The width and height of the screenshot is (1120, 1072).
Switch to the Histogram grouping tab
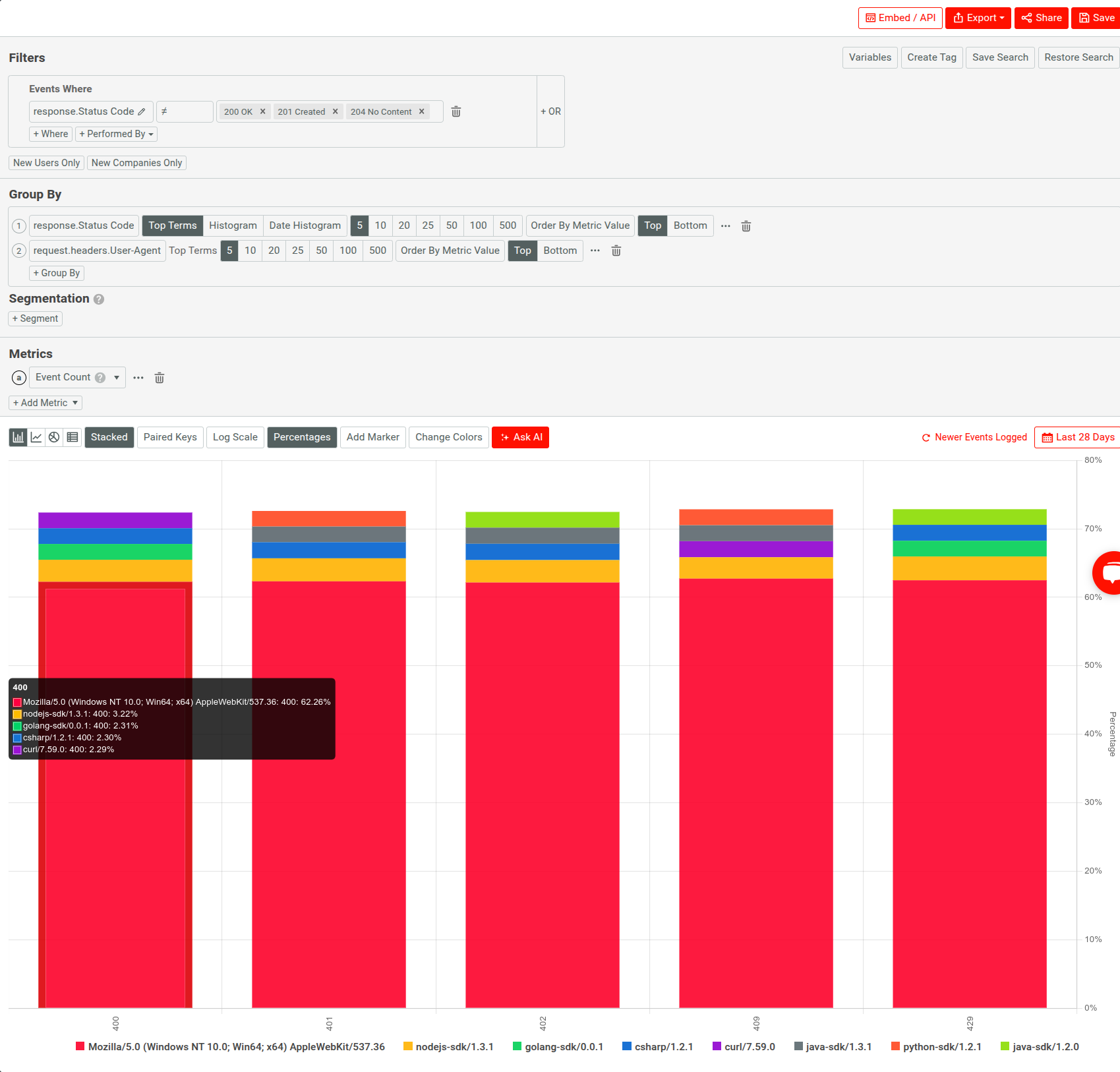[233, 225]
